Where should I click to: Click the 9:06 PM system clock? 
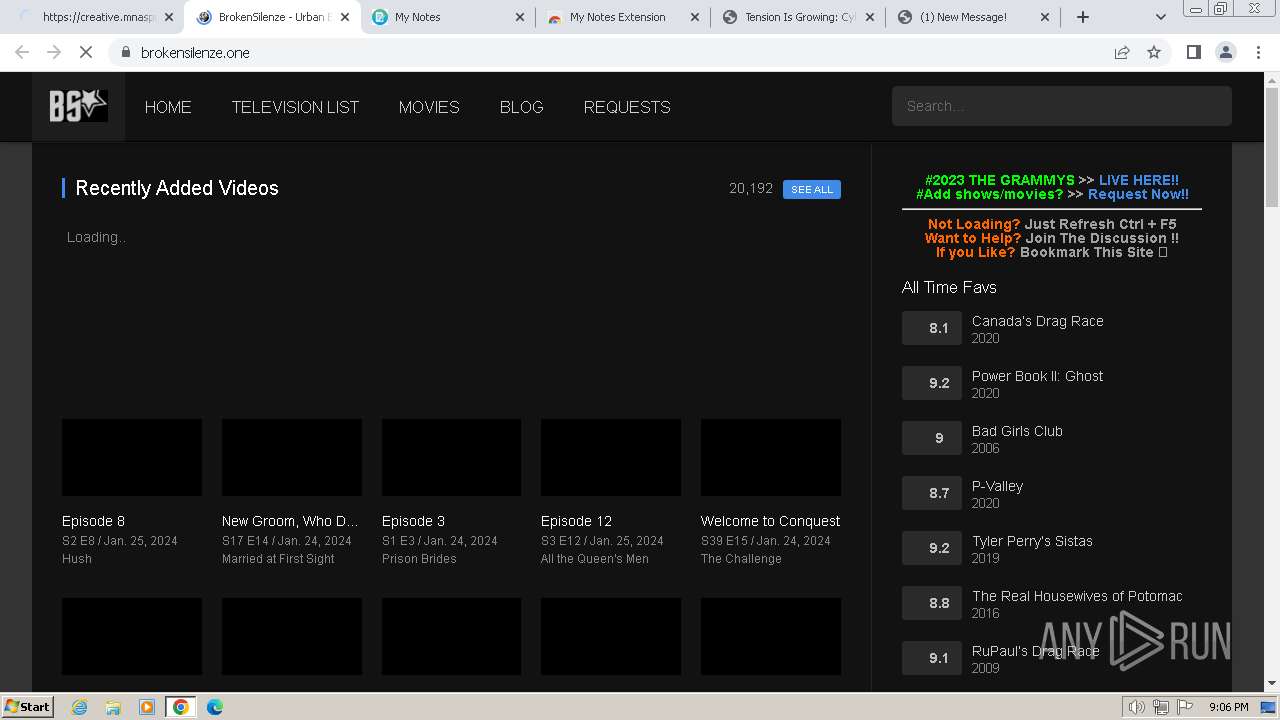coord(1229,707)
